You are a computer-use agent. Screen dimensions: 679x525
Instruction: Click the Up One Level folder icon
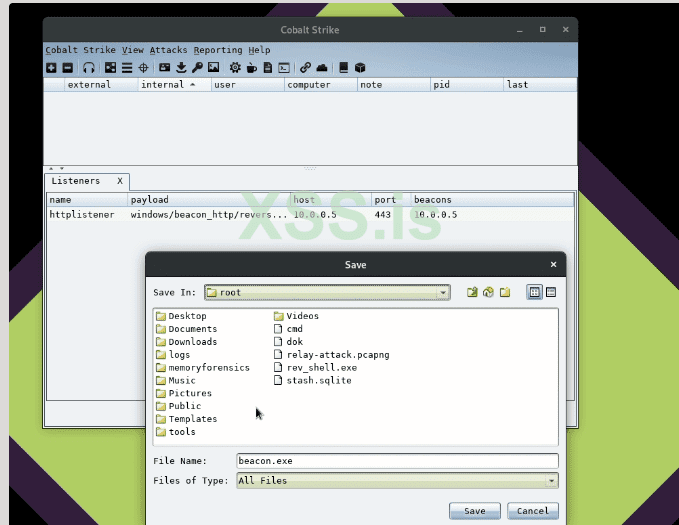coord(472,292)
